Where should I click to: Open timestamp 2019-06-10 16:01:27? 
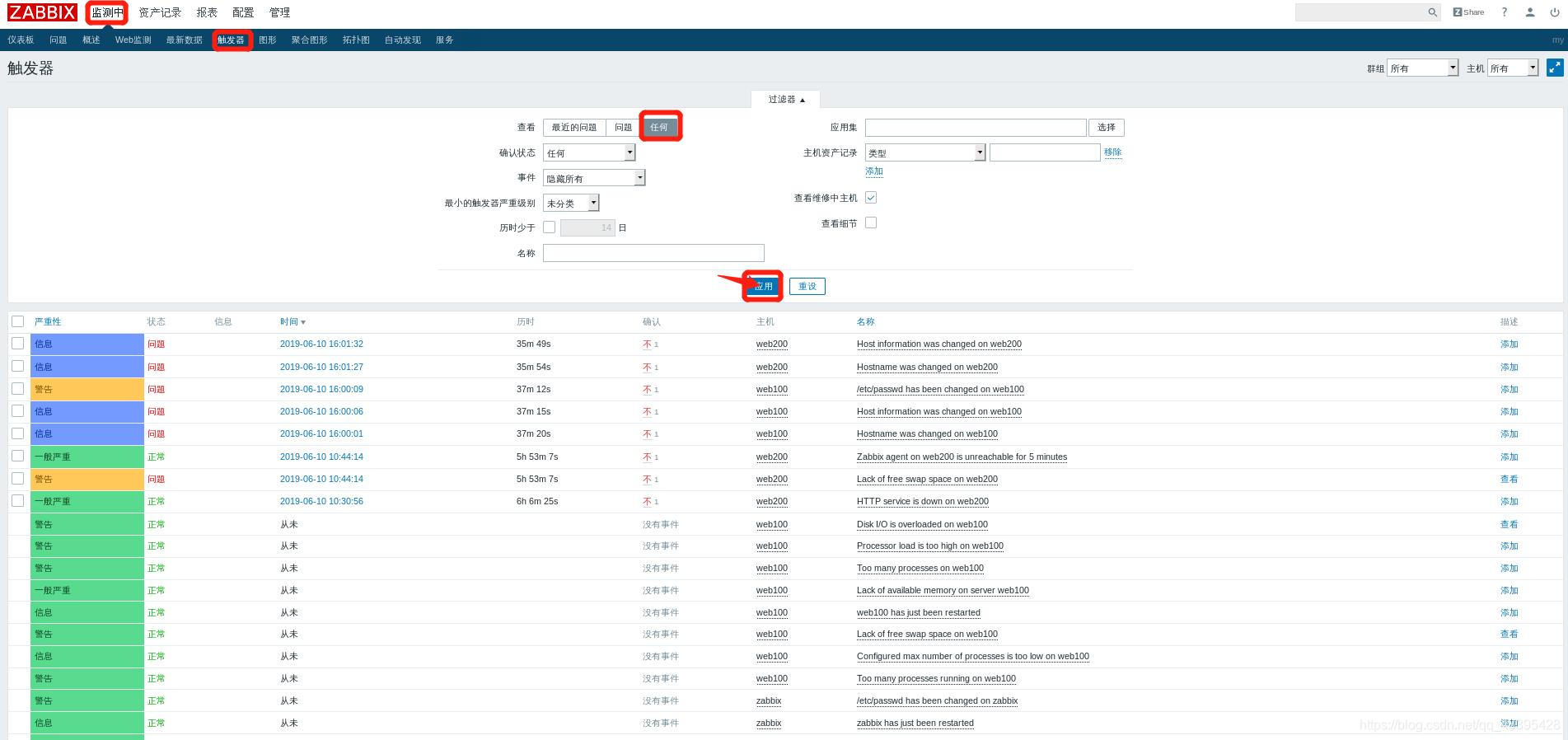click(321, 367)
